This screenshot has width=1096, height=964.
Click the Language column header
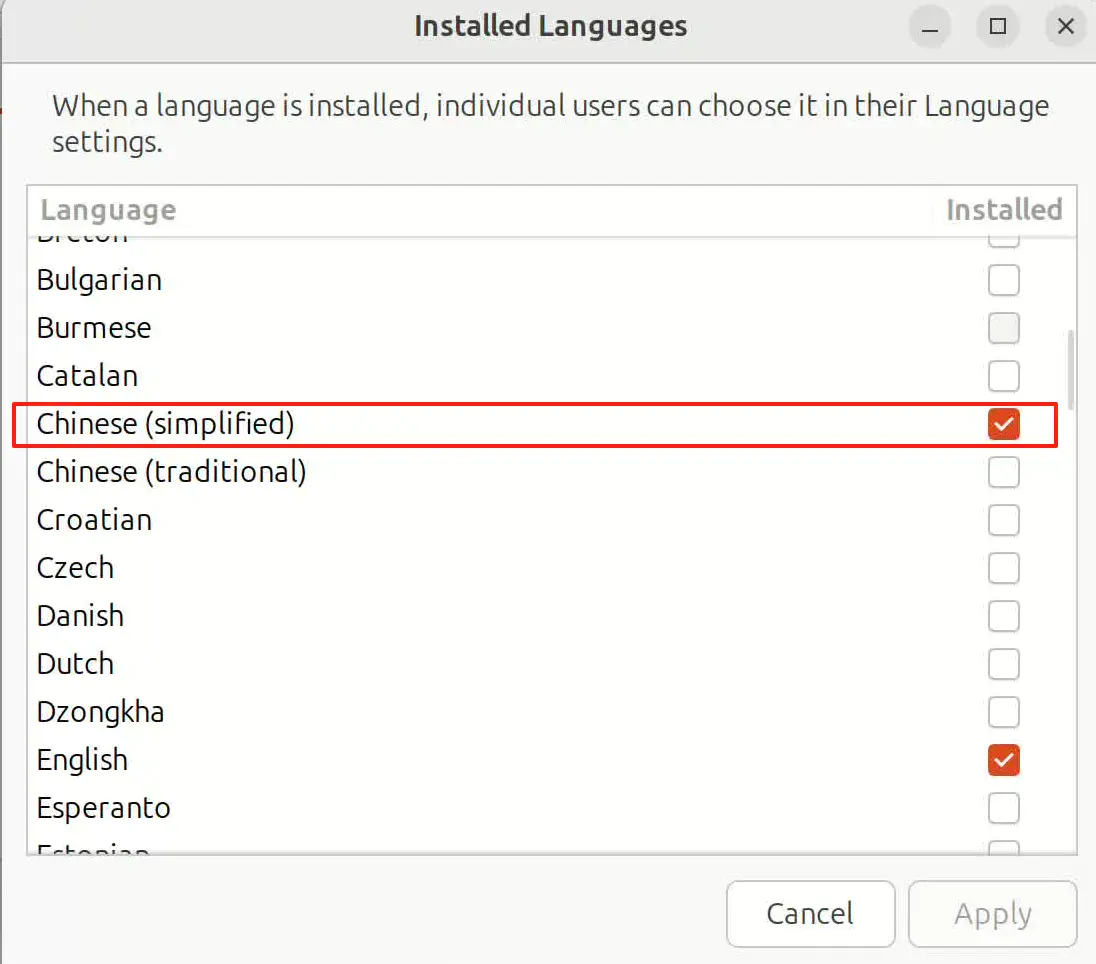click(107, 210)
